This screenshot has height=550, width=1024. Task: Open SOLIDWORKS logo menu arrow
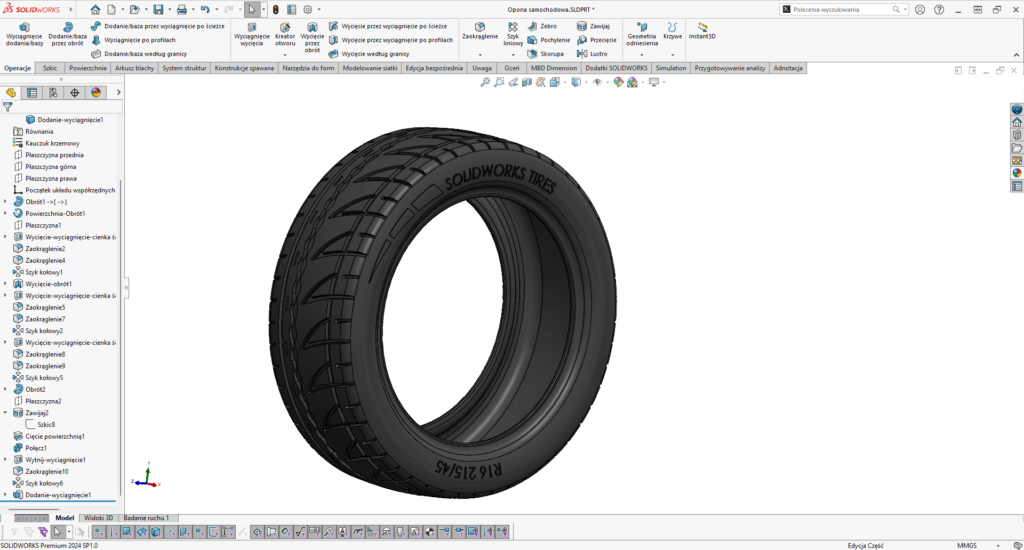71,10
